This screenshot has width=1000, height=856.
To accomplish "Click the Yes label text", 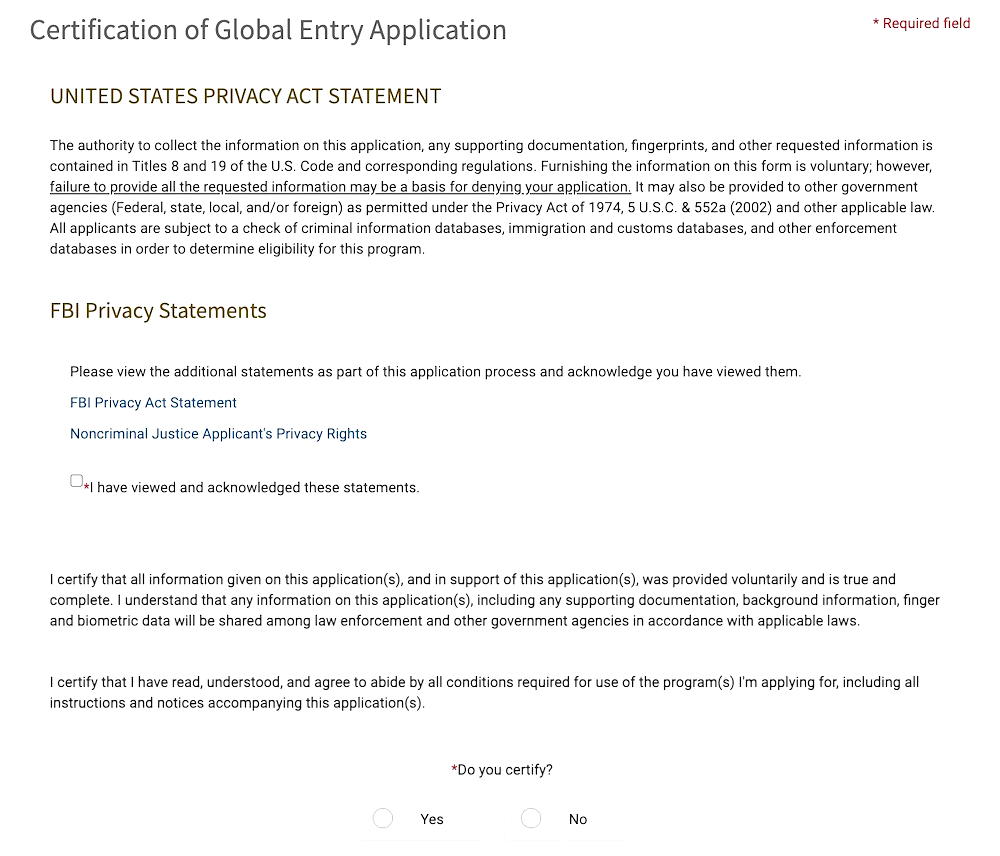I will pos(431,819).
